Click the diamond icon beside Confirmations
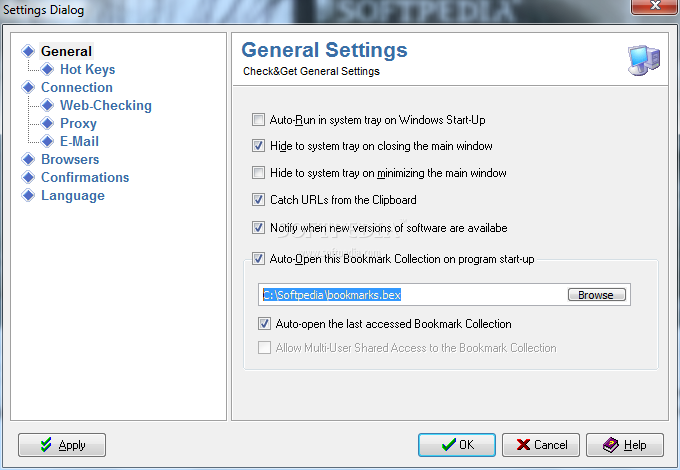 pos(28,177)
